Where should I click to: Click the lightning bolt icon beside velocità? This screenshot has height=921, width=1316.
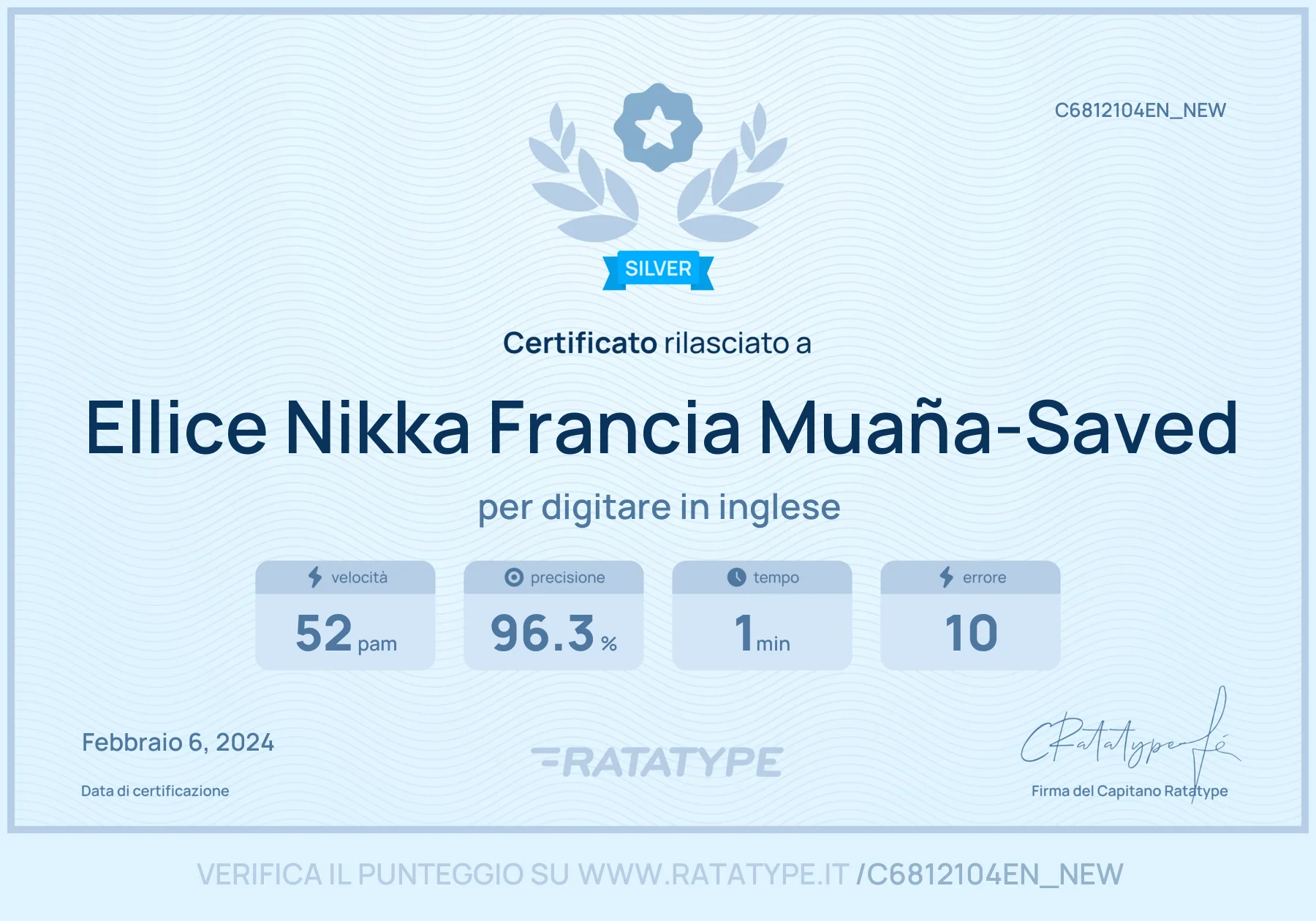tap(315, 577)
